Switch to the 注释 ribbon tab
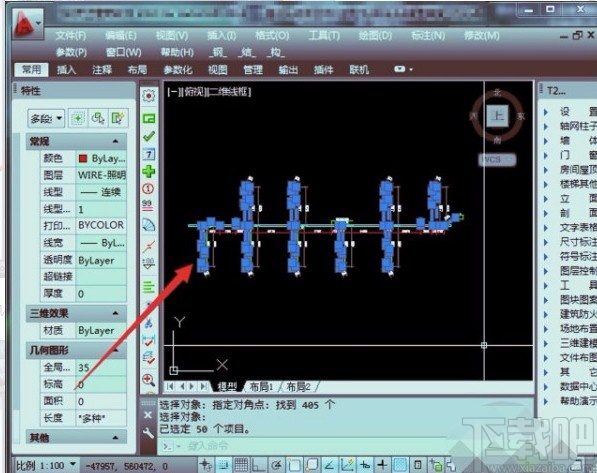Screen dimensions: 597x473 pyautogui.click(x=102, y=70)
